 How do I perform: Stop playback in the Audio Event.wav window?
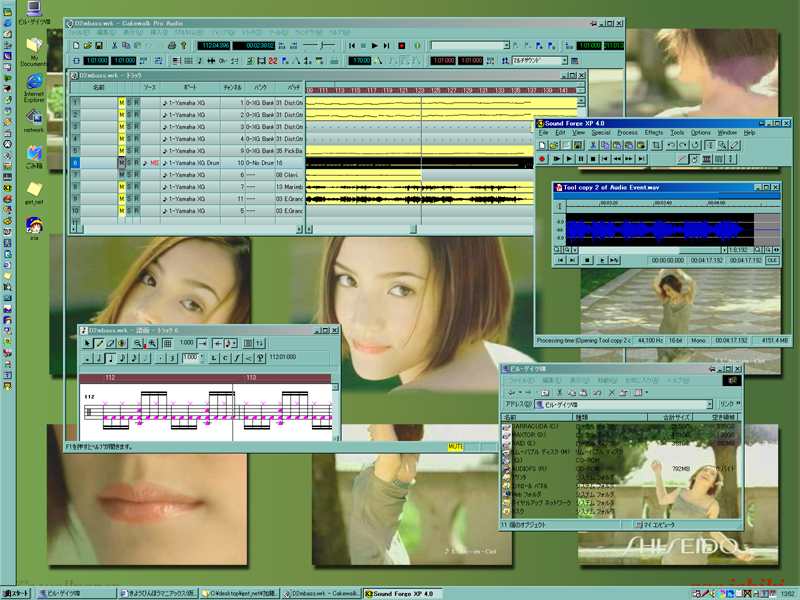coord(587,260)
